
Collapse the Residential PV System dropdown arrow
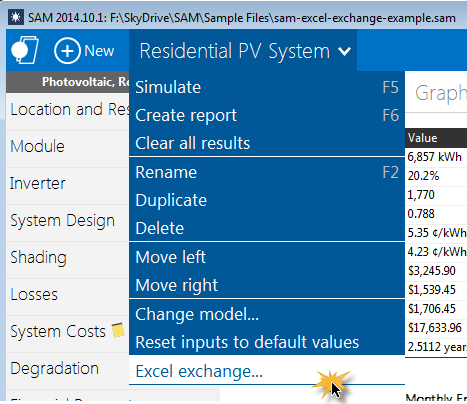[x=344, y=51]
